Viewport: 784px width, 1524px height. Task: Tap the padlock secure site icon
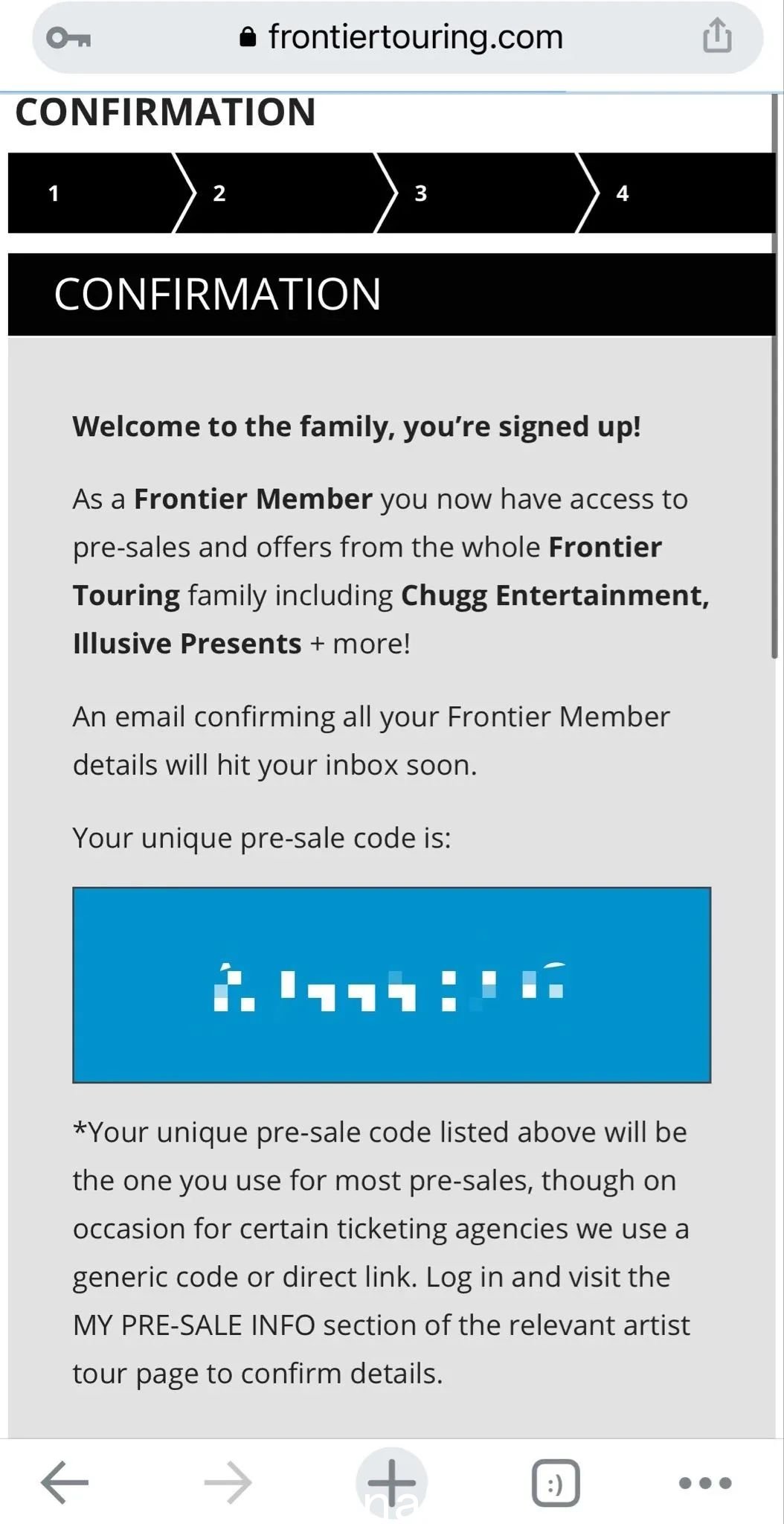248,36
